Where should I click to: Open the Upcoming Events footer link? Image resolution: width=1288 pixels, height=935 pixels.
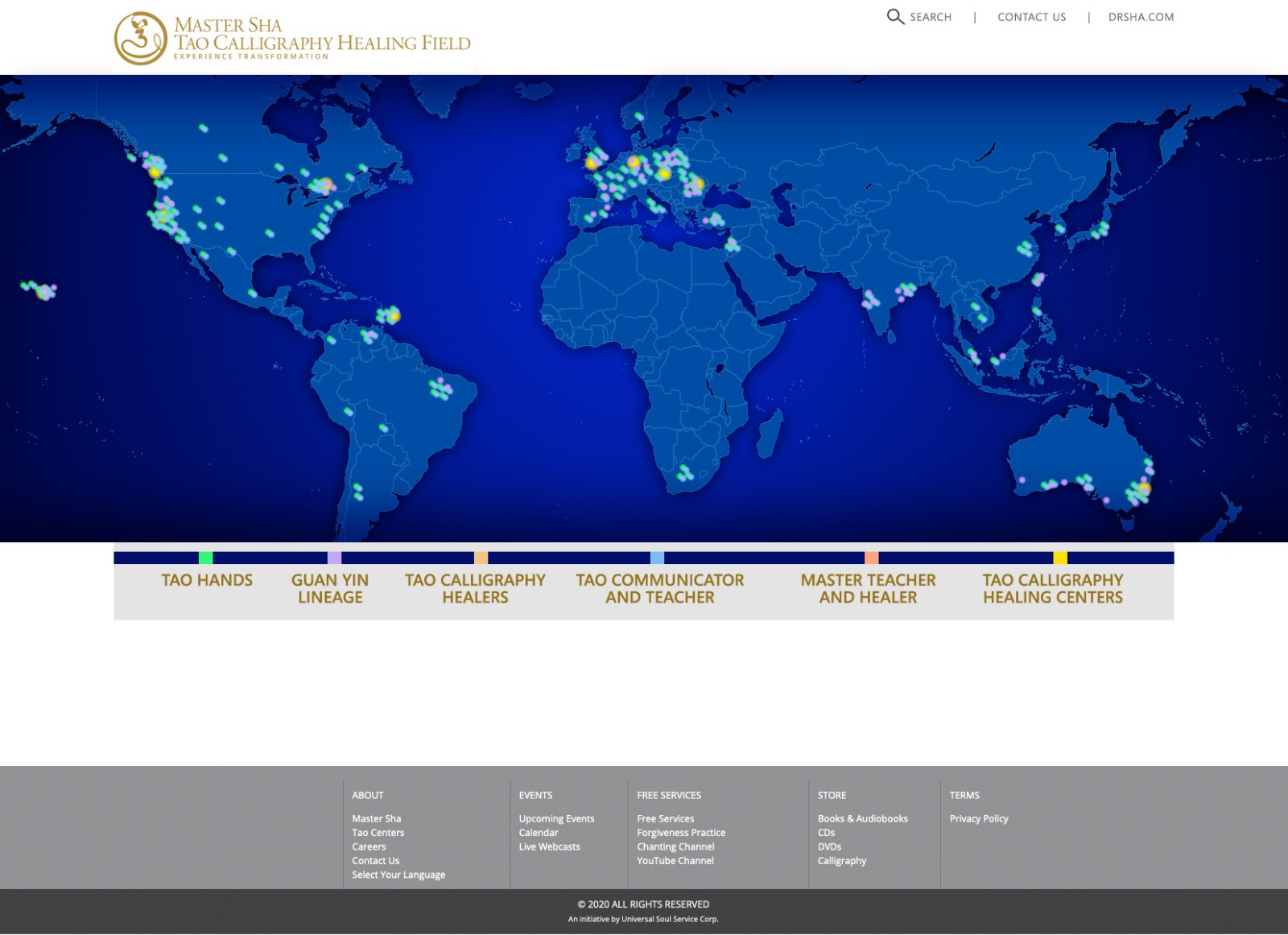pyautogui.click(x=556, y=818)
